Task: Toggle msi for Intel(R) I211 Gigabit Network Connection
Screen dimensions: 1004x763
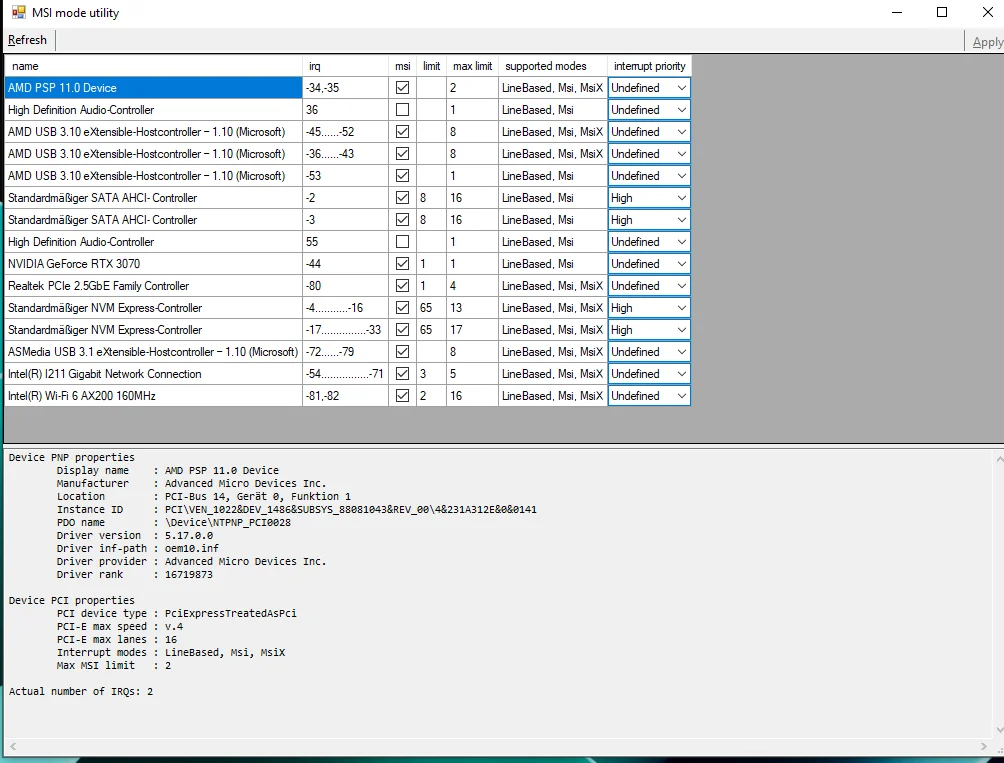Action: (402, 374)
